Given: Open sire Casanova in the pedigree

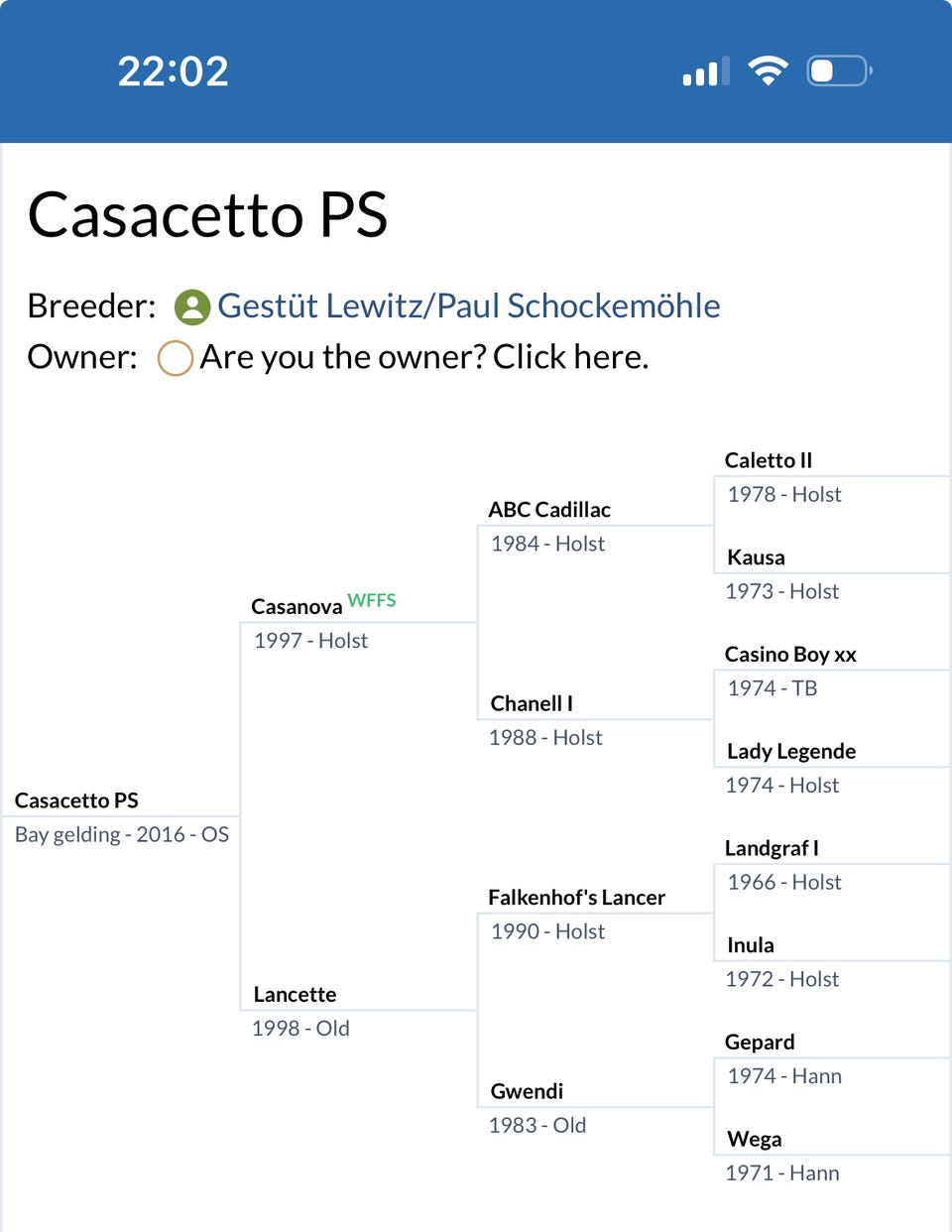Looking at the screenshot, I should (297, 606).
